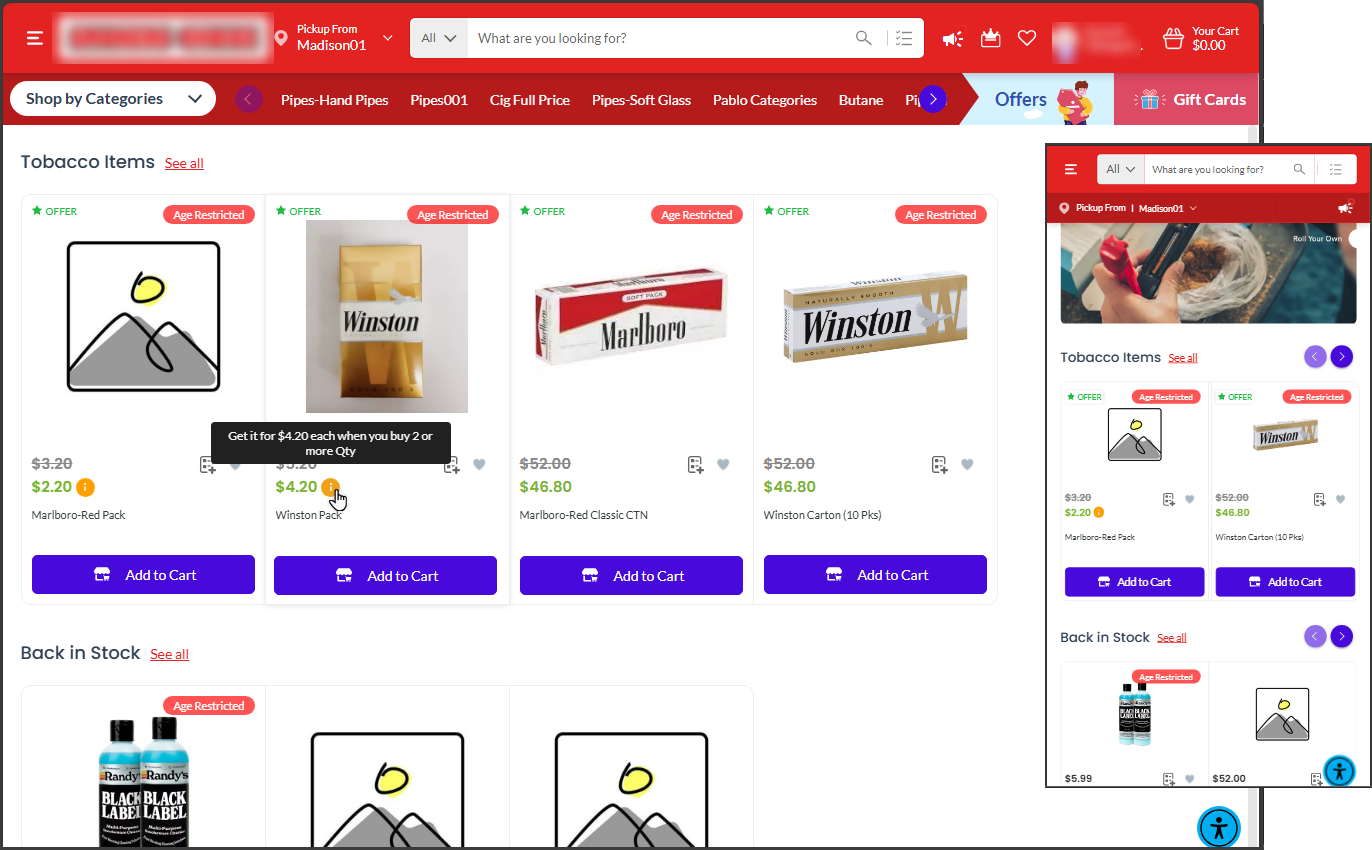Select Pablo Categories menu item

click(765, 100)
